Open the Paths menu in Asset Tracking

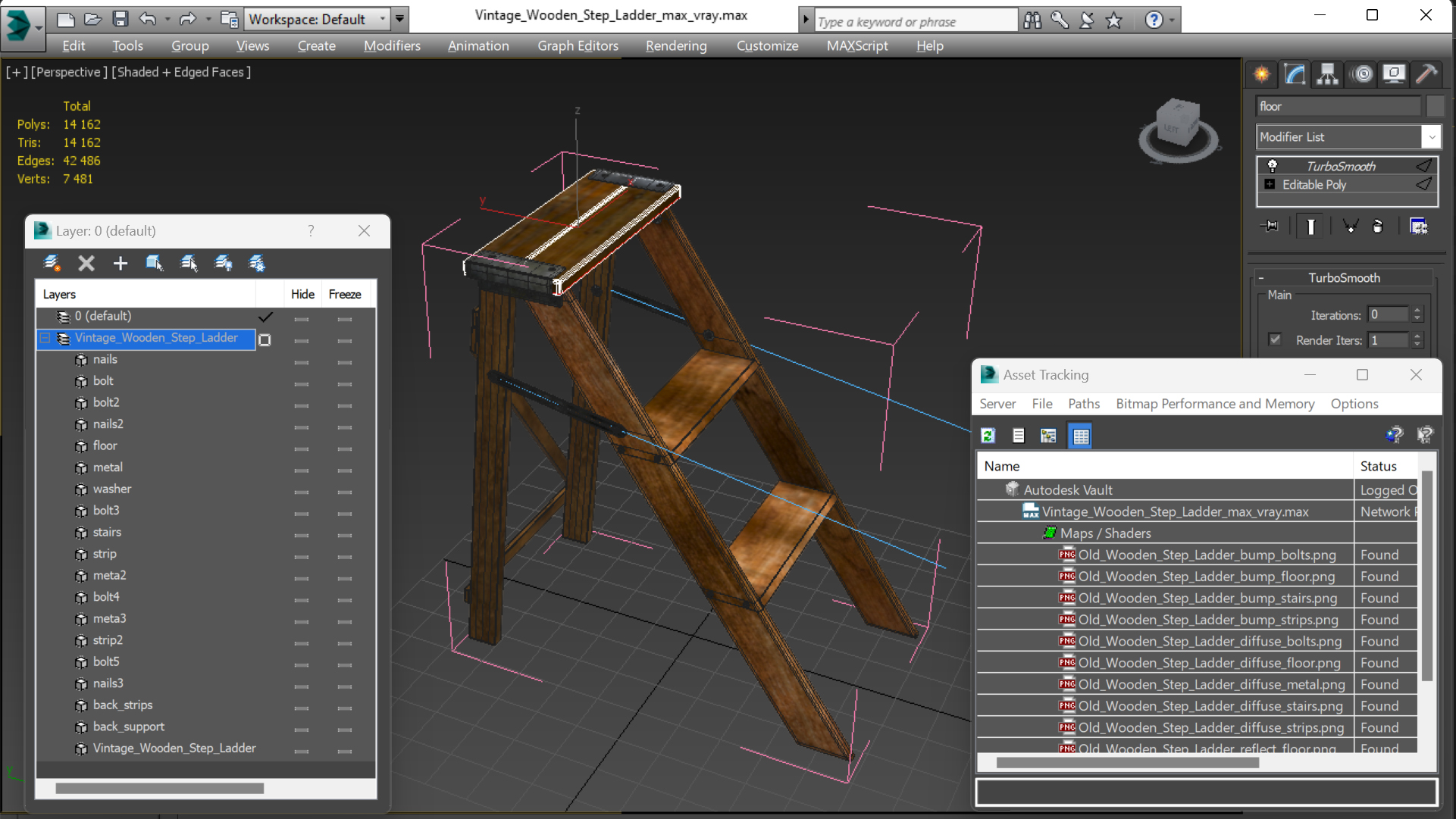tap(1084, 404)
